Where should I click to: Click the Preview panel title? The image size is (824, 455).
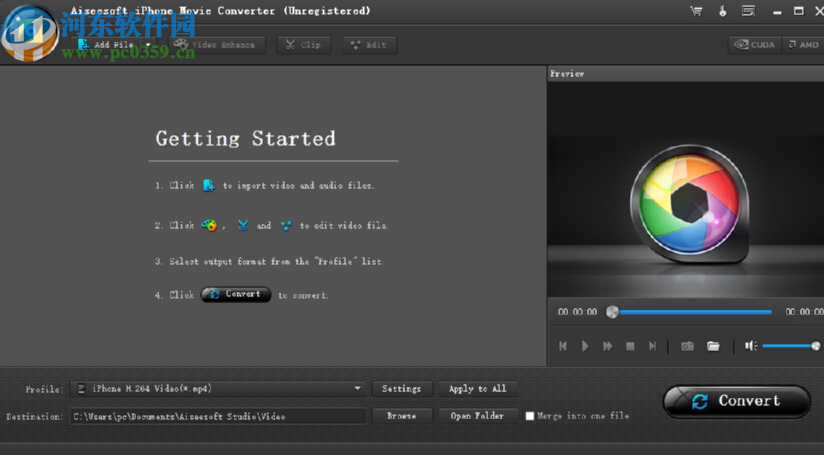coord(567,74)
